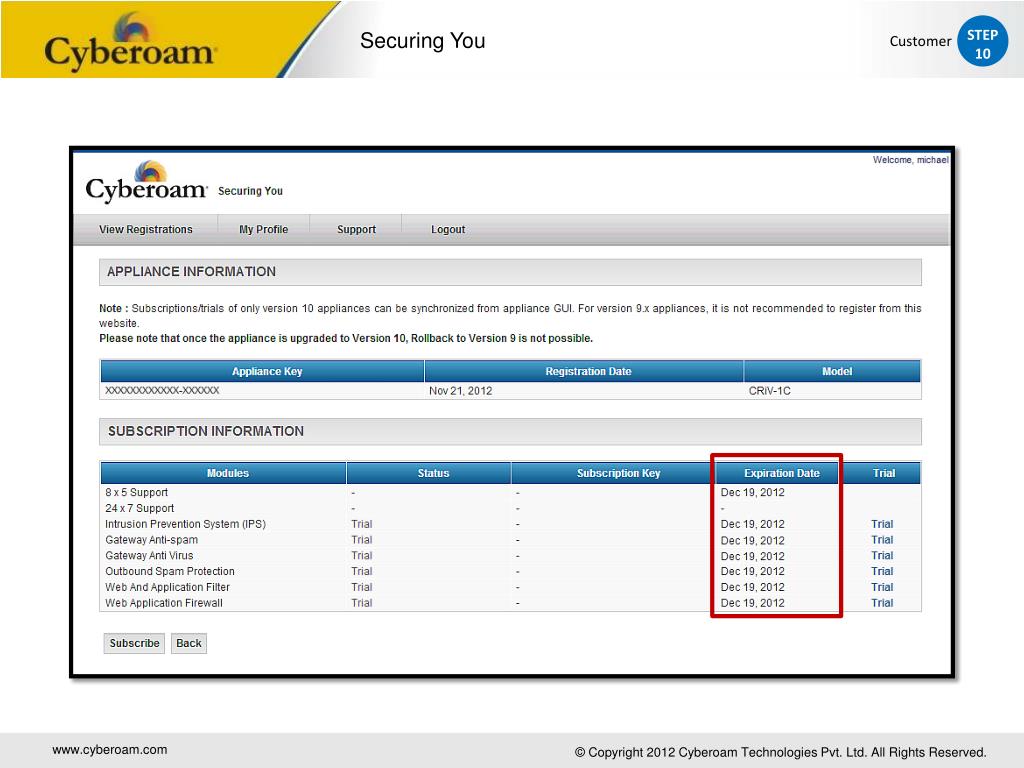
Task: Select the Intrusion Prevention System (IPS) module
Action: point(185,524)
